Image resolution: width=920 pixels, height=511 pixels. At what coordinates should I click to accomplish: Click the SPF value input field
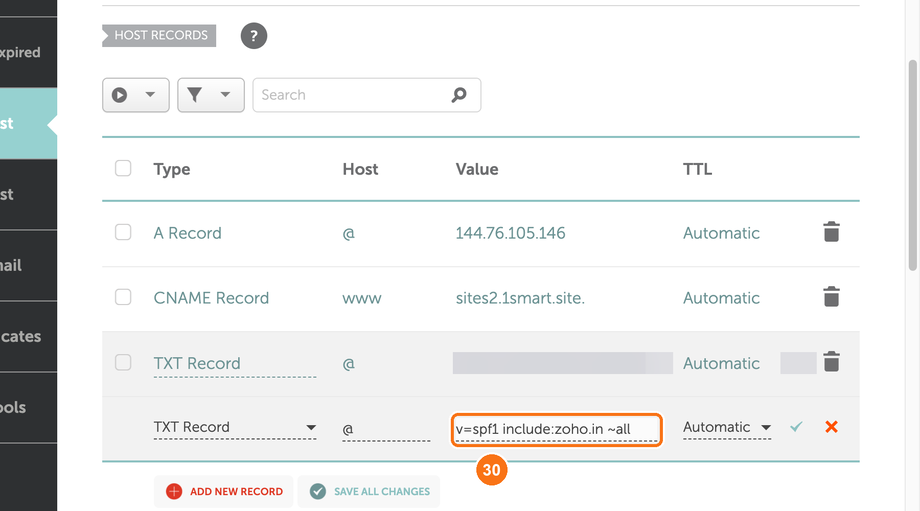(556, 429)
